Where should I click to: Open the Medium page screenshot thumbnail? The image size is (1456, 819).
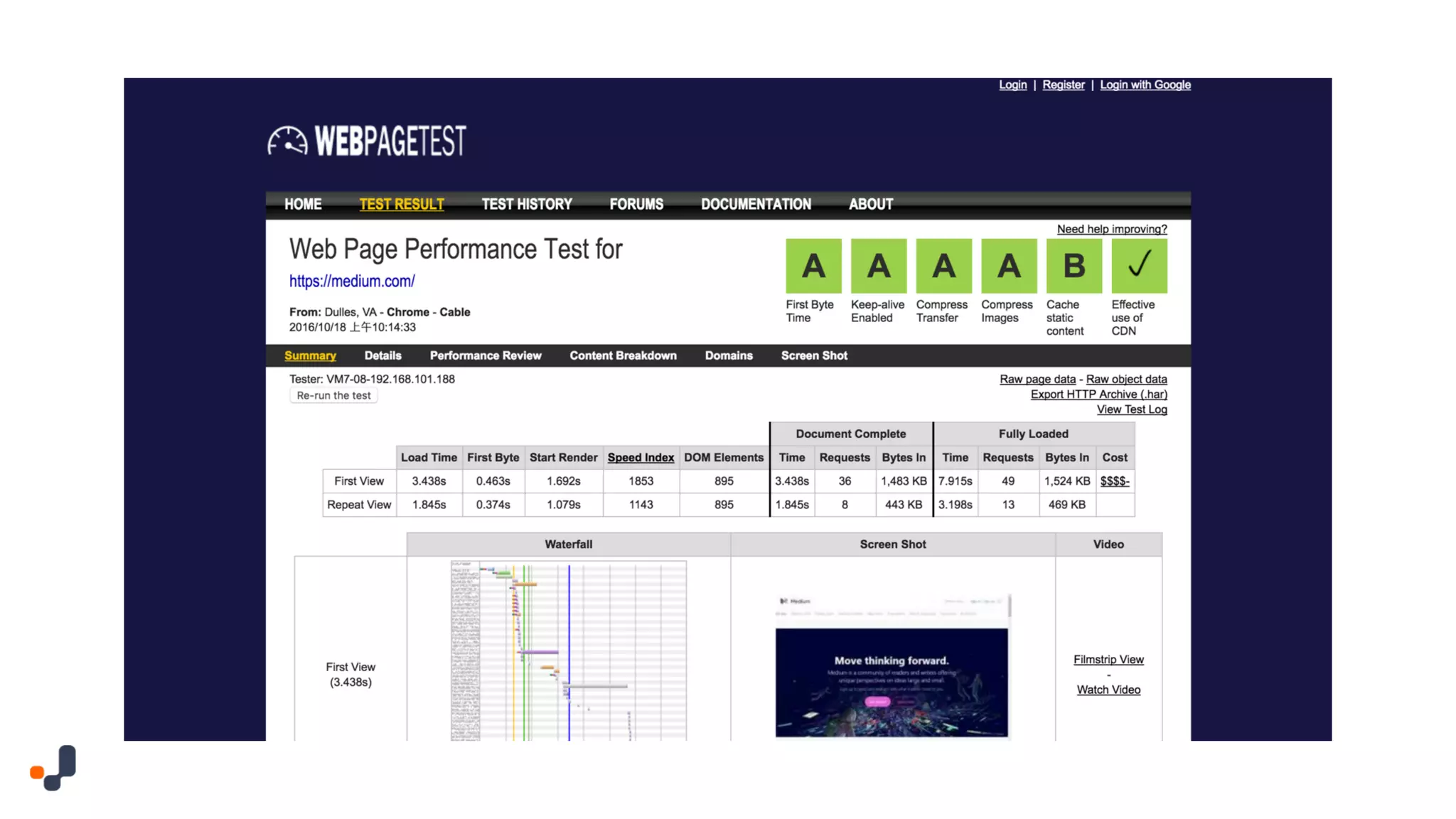(892, 665)
